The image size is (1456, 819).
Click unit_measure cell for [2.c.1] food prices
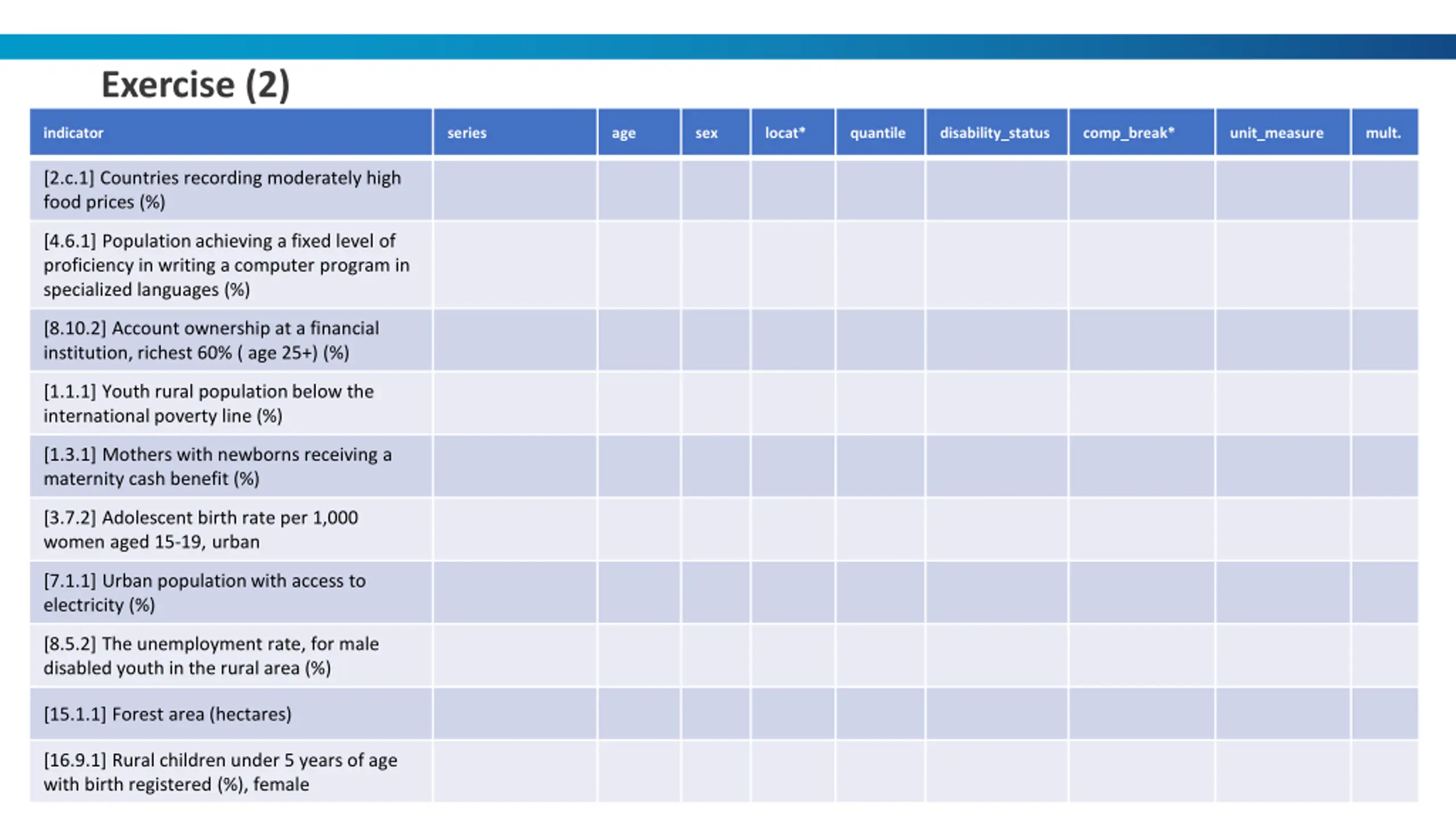[x=1283, y=190]
